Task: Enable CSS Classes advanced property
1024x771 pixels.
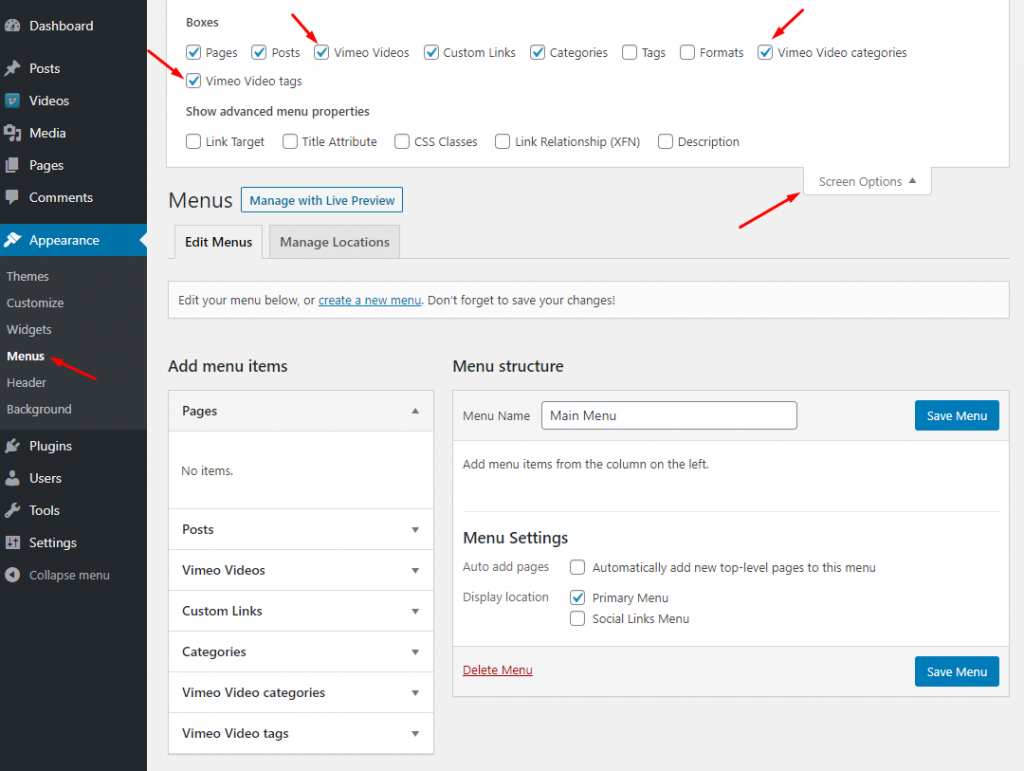Action: click(x=402, y=142)
